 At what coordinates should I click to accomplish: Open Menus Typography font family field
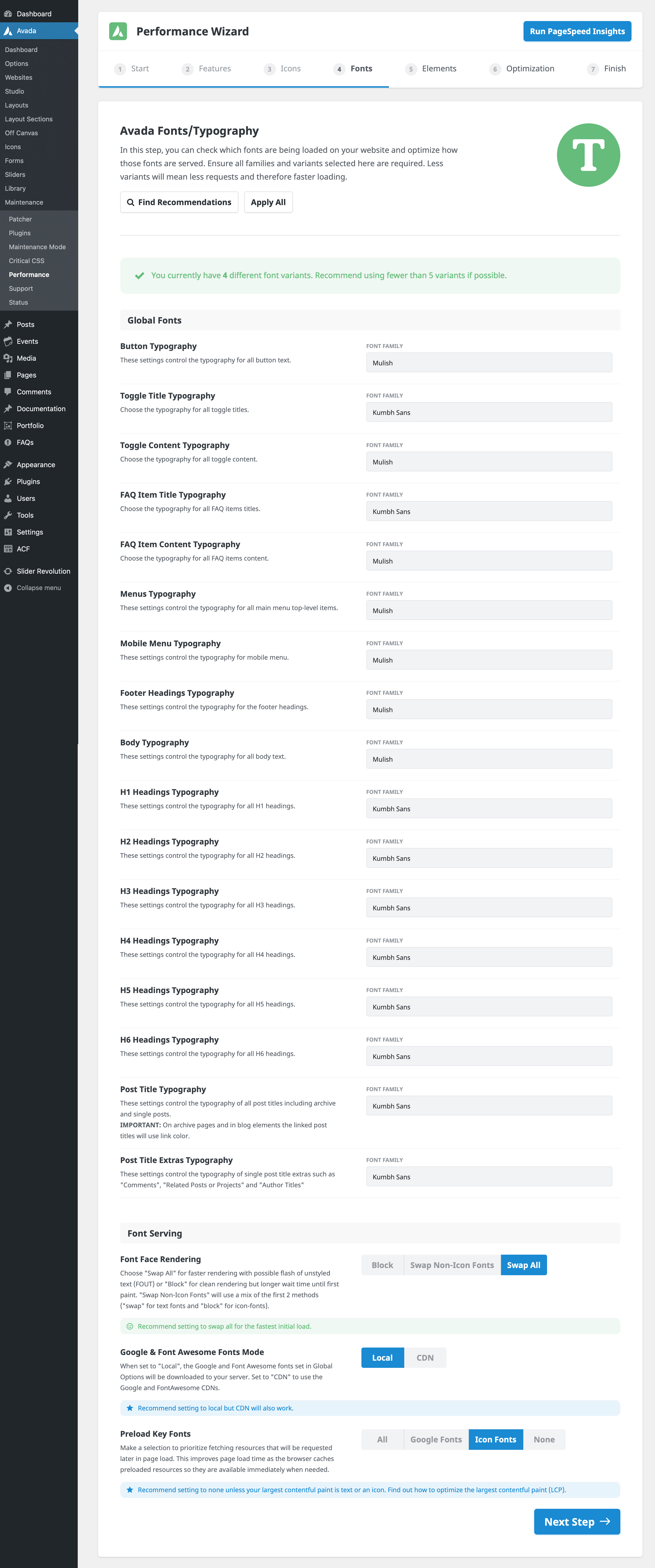(x=489, y=611)
